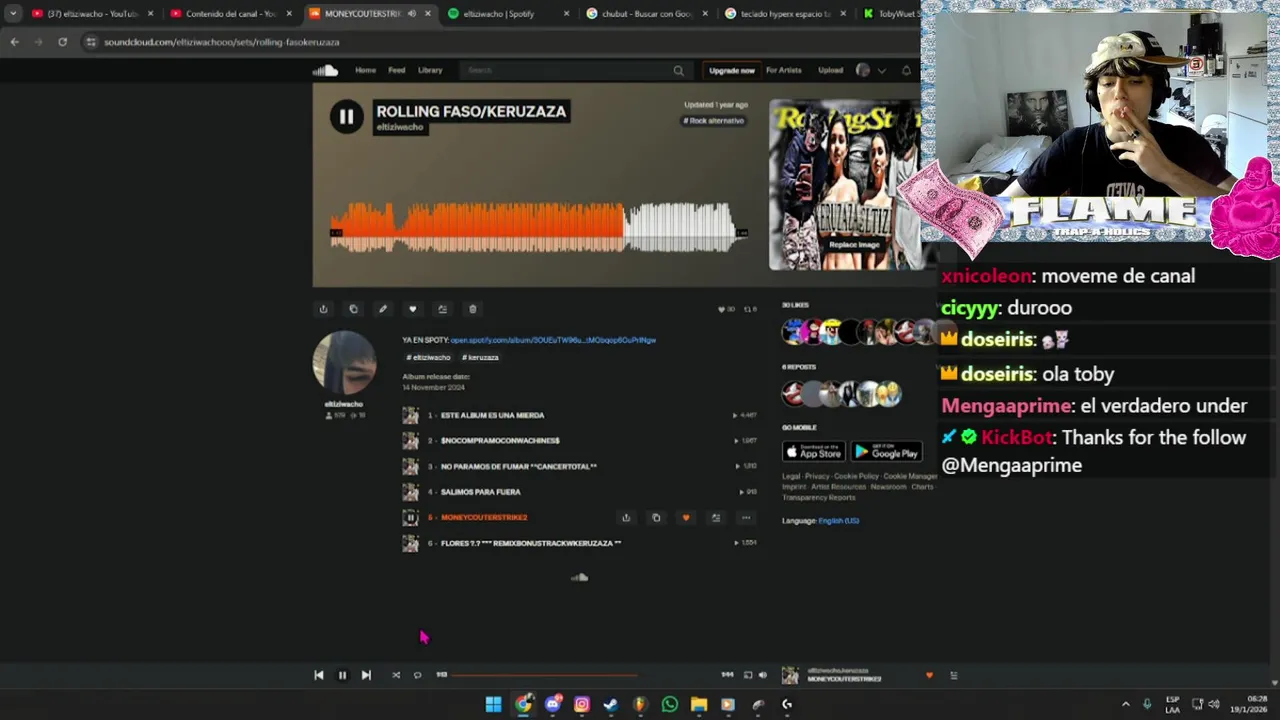Pause the MONEYCOUTERSTRIKE2 track from its row
The width and height of the screenshot is (1280, 720).
click(x=410, y=517)
